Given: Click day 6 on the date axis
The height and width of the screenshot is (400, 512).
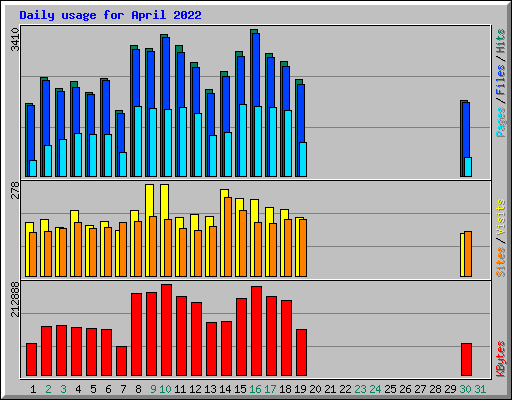Looking at the screenshot, I should pyautogui.click(x=108, y=389).
